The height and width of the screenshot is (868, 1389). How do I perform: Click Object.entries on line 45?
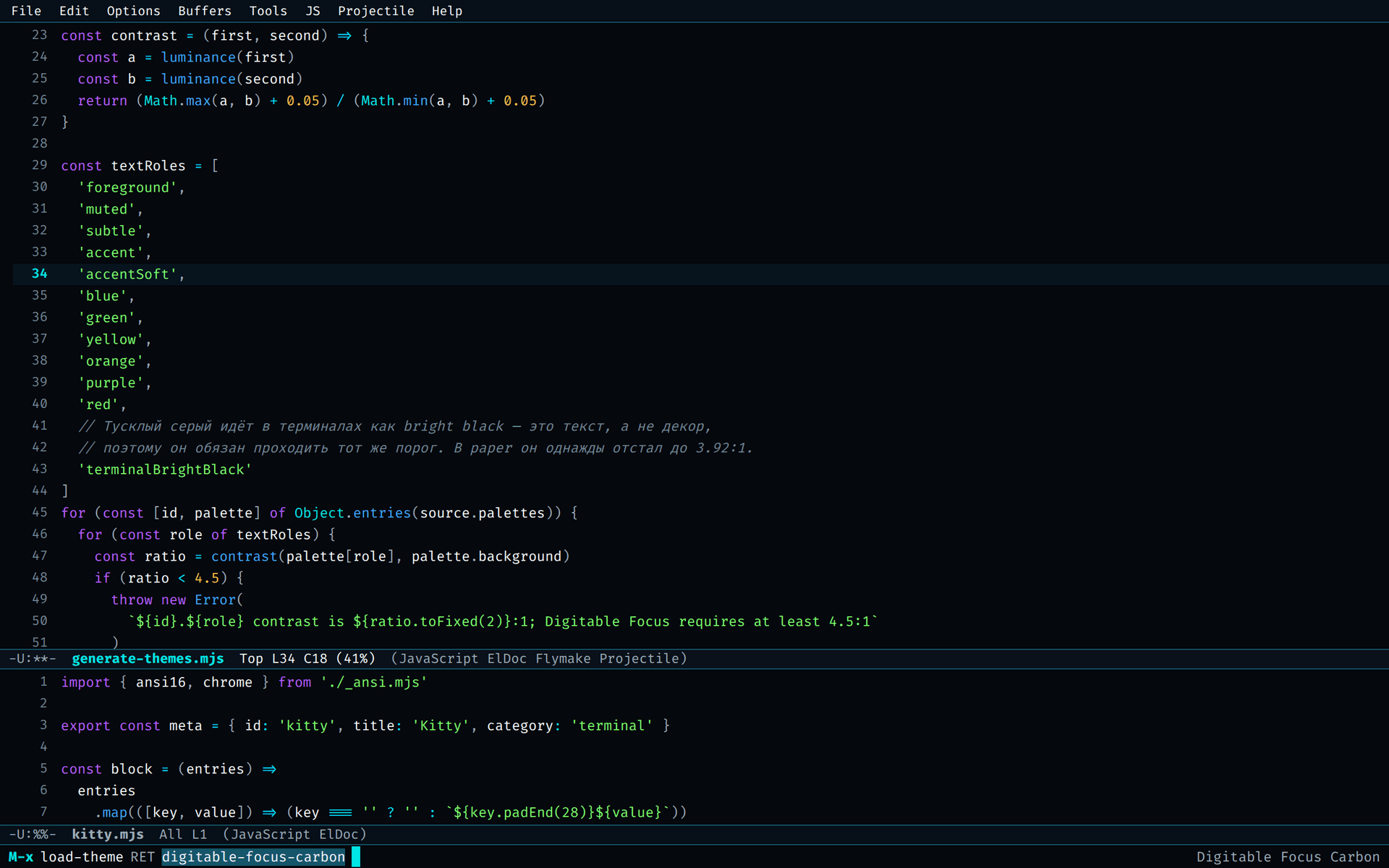[x=352, y=513]
